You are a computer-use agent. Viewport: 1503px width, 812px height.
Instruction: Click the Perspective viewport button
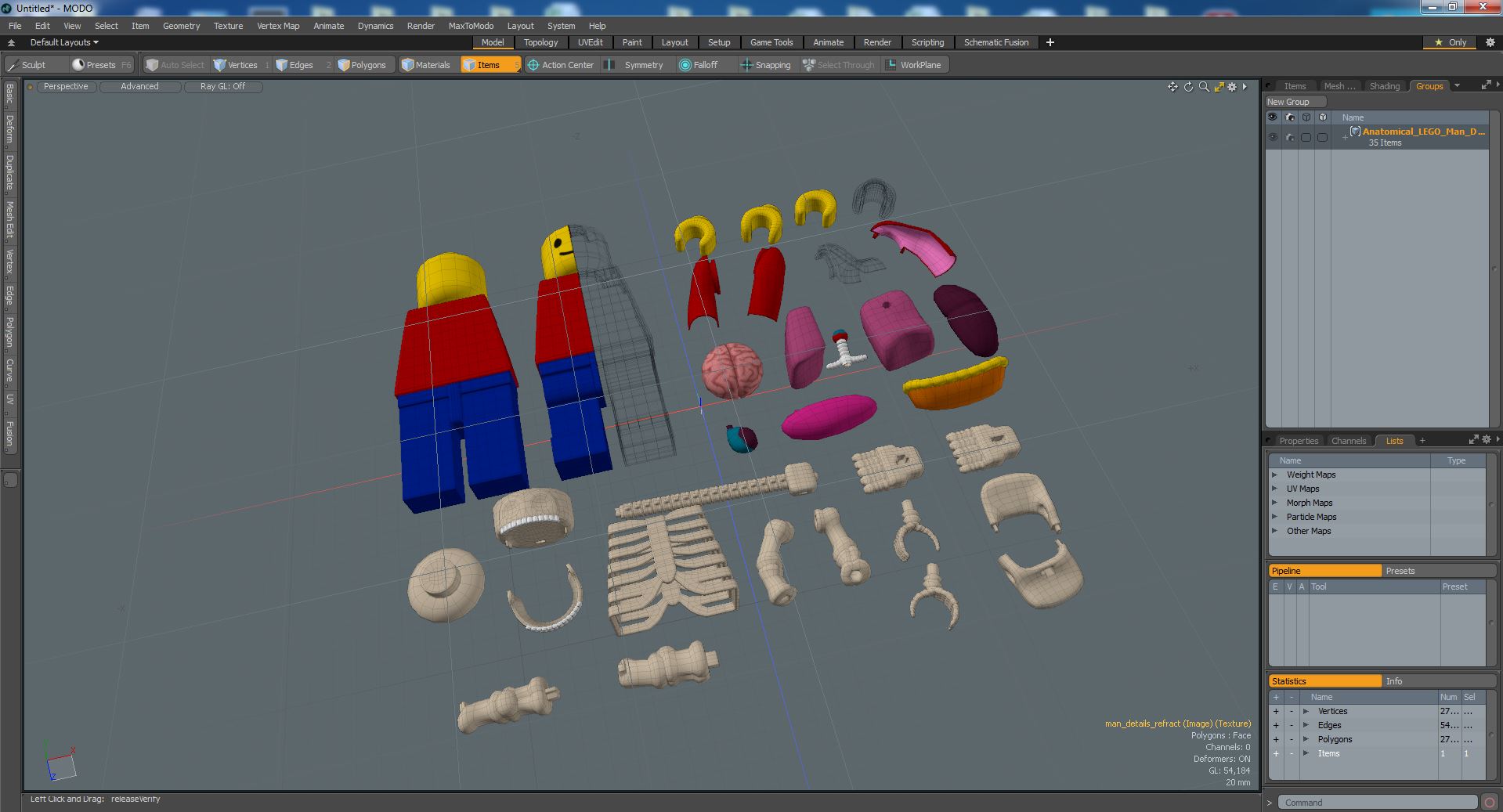point(66,87)
